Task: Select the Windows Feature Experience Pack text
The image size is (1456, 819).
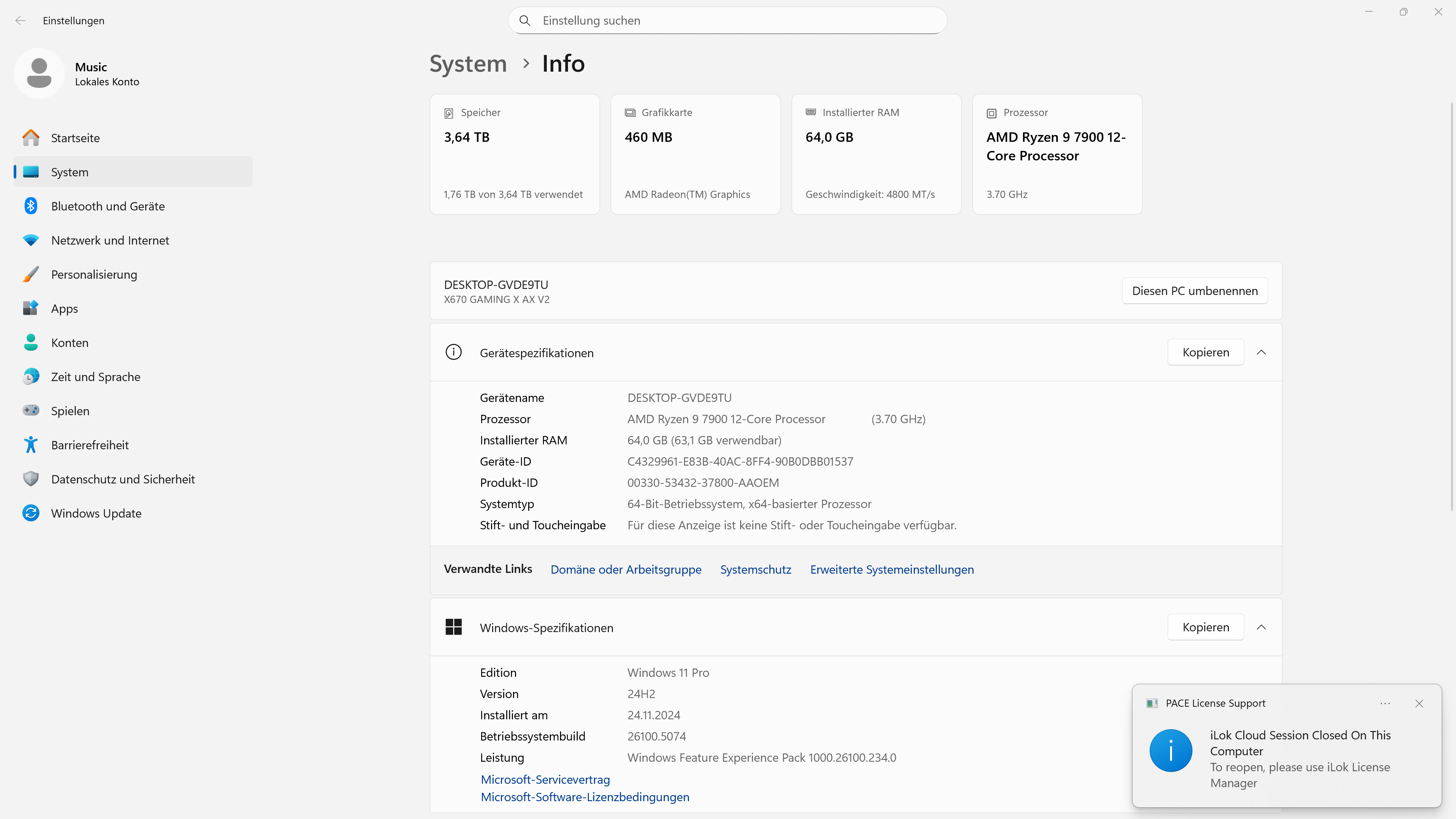Action: point(761,758)
